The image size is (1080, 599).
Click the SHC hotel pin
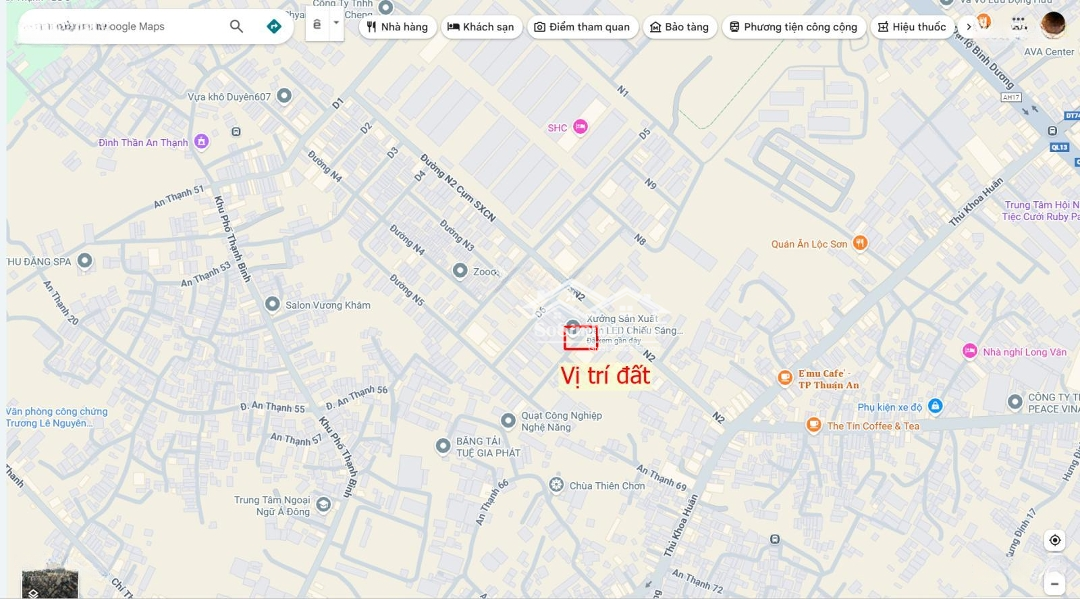pos(581,127)
